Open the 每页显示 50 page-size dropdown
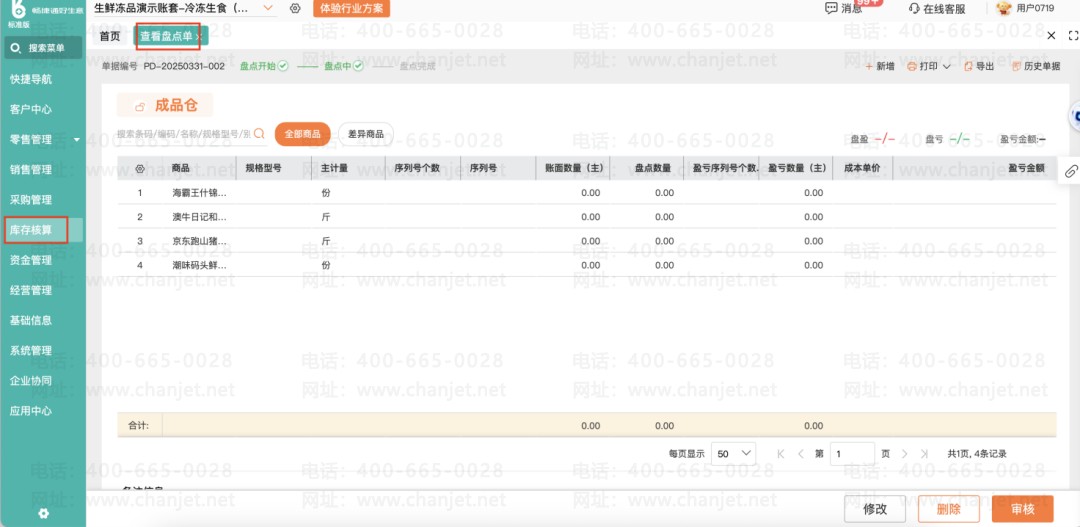Viewport: 1080px width, 527px height. (x=733, y=454)
